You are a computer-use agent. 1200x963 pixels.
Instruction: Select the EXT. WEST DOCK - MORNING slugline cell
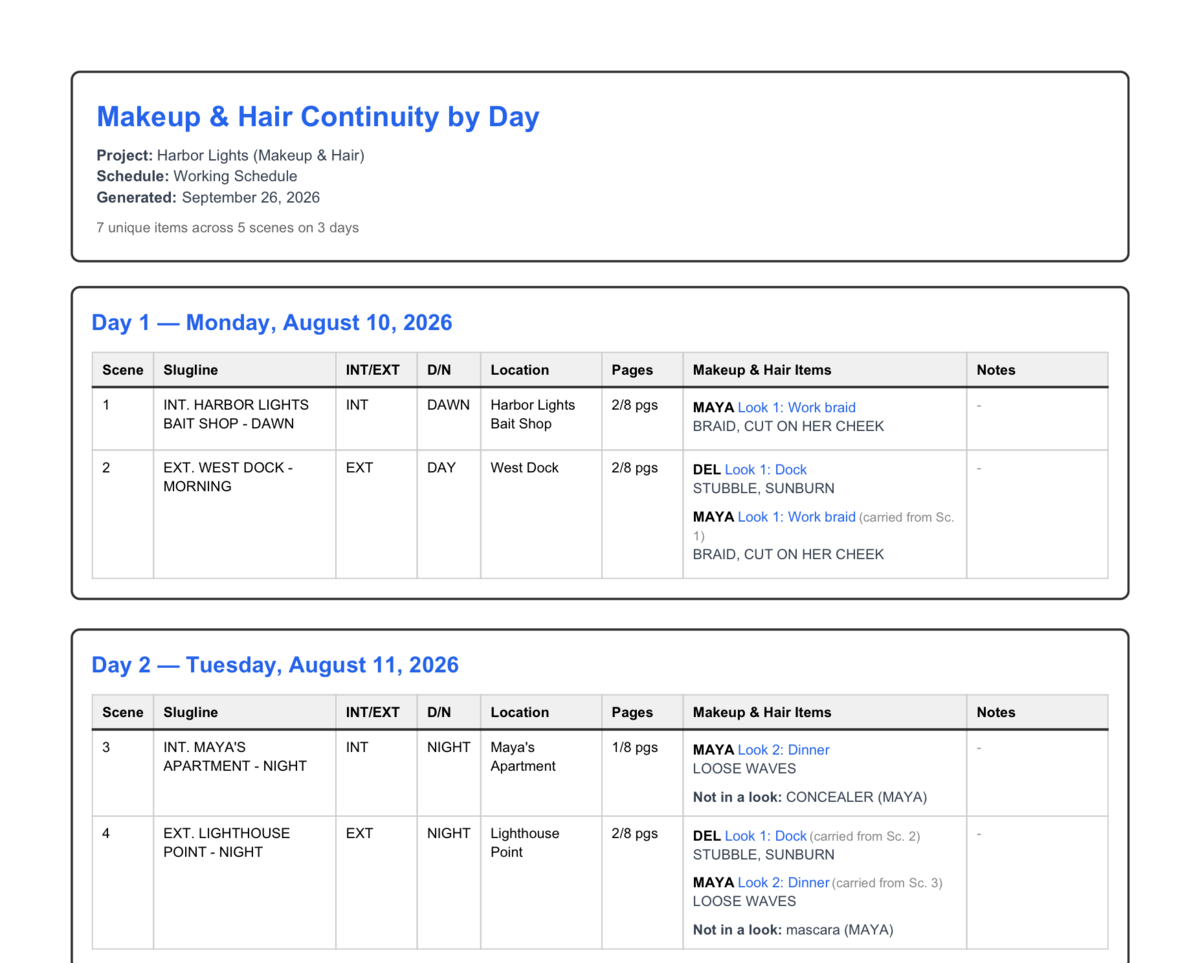pos(244,514)
